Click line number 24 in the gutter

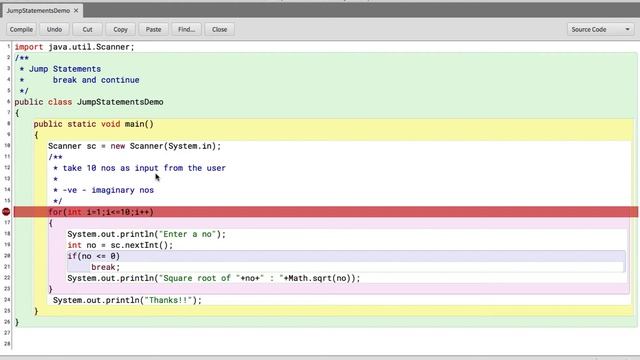[7, 300]
